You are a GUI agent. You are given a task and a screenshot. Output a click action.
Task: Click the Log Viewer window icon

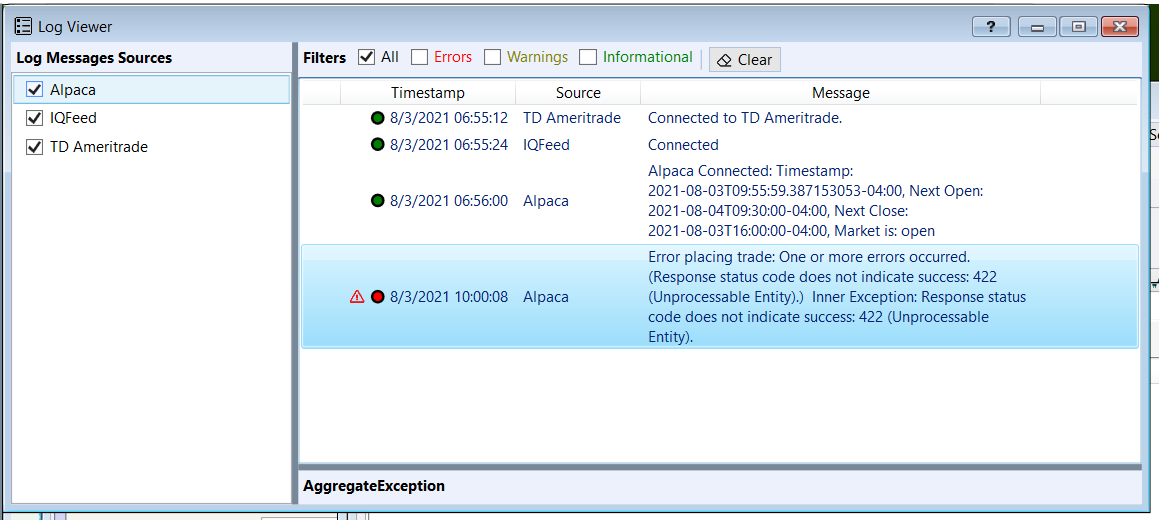[23, 27]
